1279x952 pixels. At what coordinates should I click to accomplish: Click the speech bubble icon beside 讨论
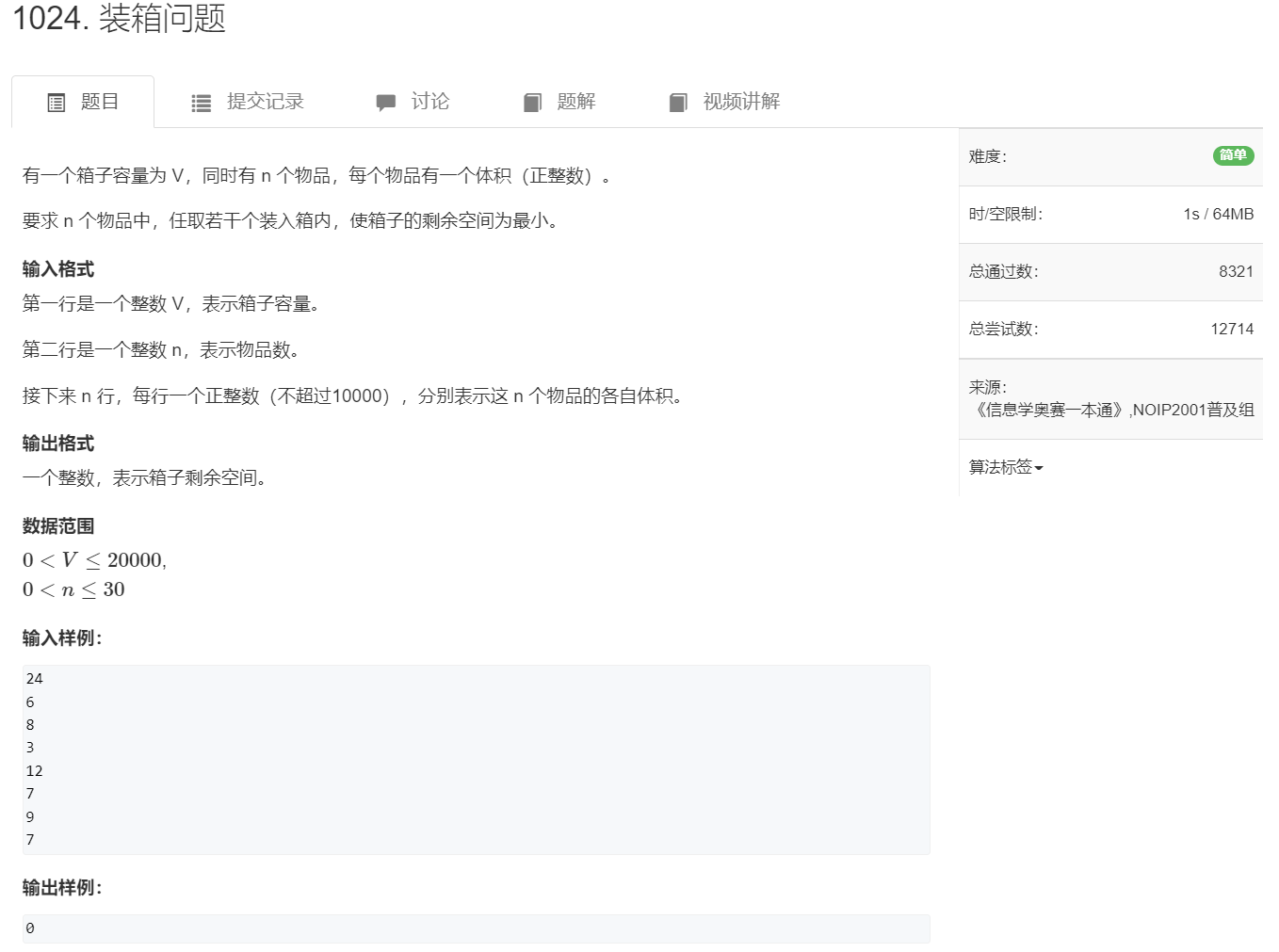[386, 102]
